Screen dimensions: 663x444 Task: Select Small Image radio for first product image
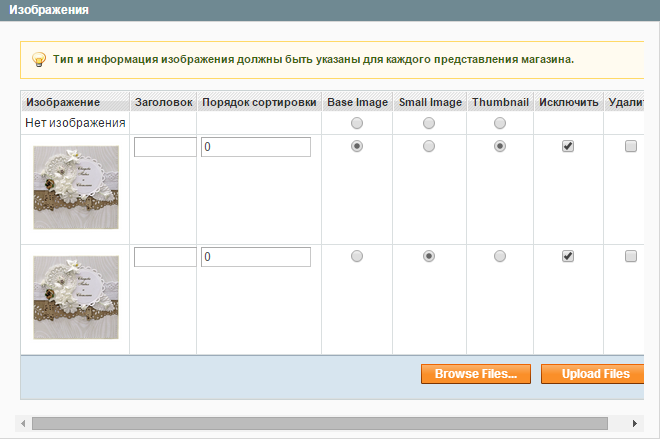429,146
